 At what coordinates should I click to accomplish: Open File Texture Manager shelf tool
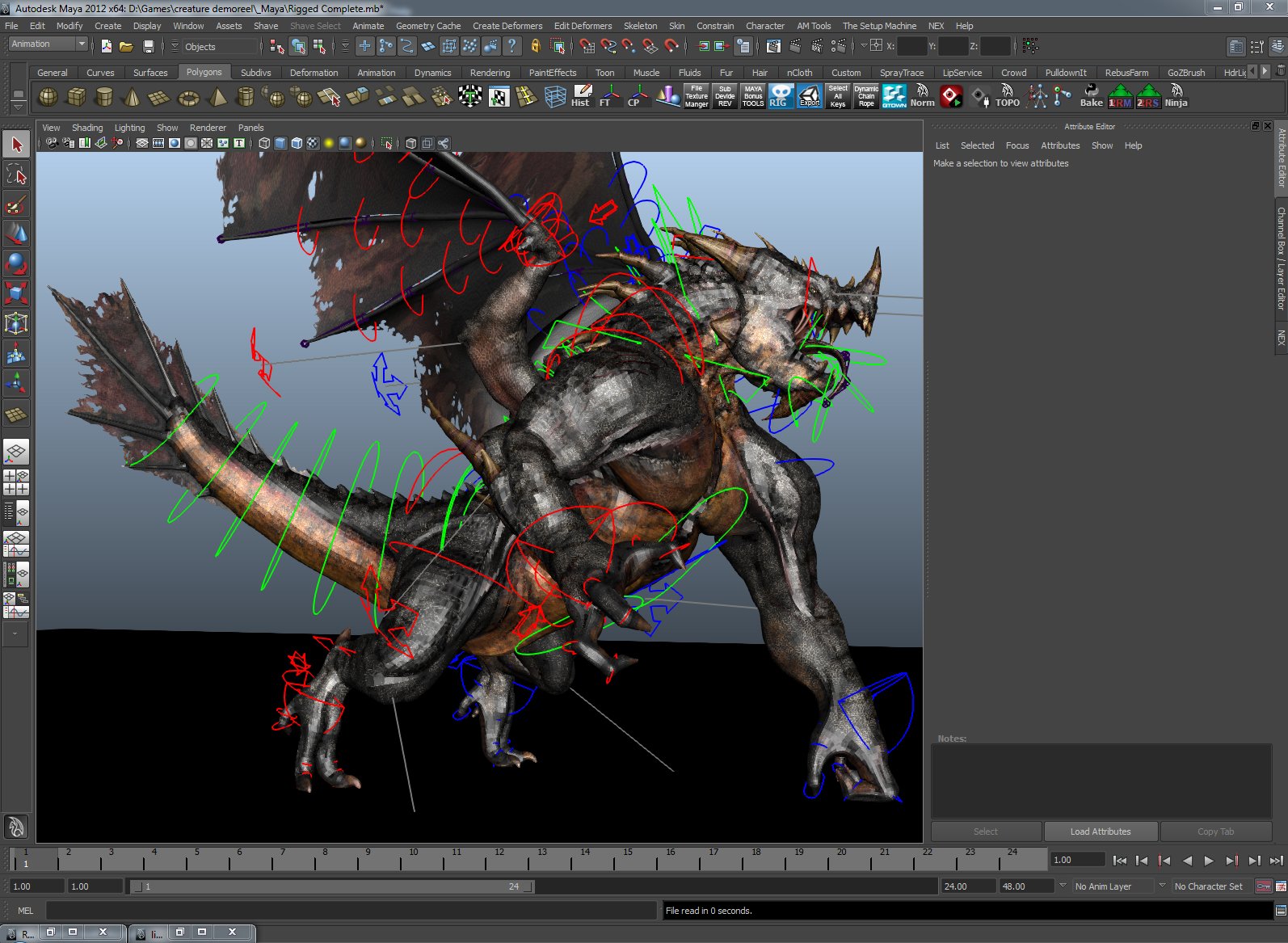(697, 96)
